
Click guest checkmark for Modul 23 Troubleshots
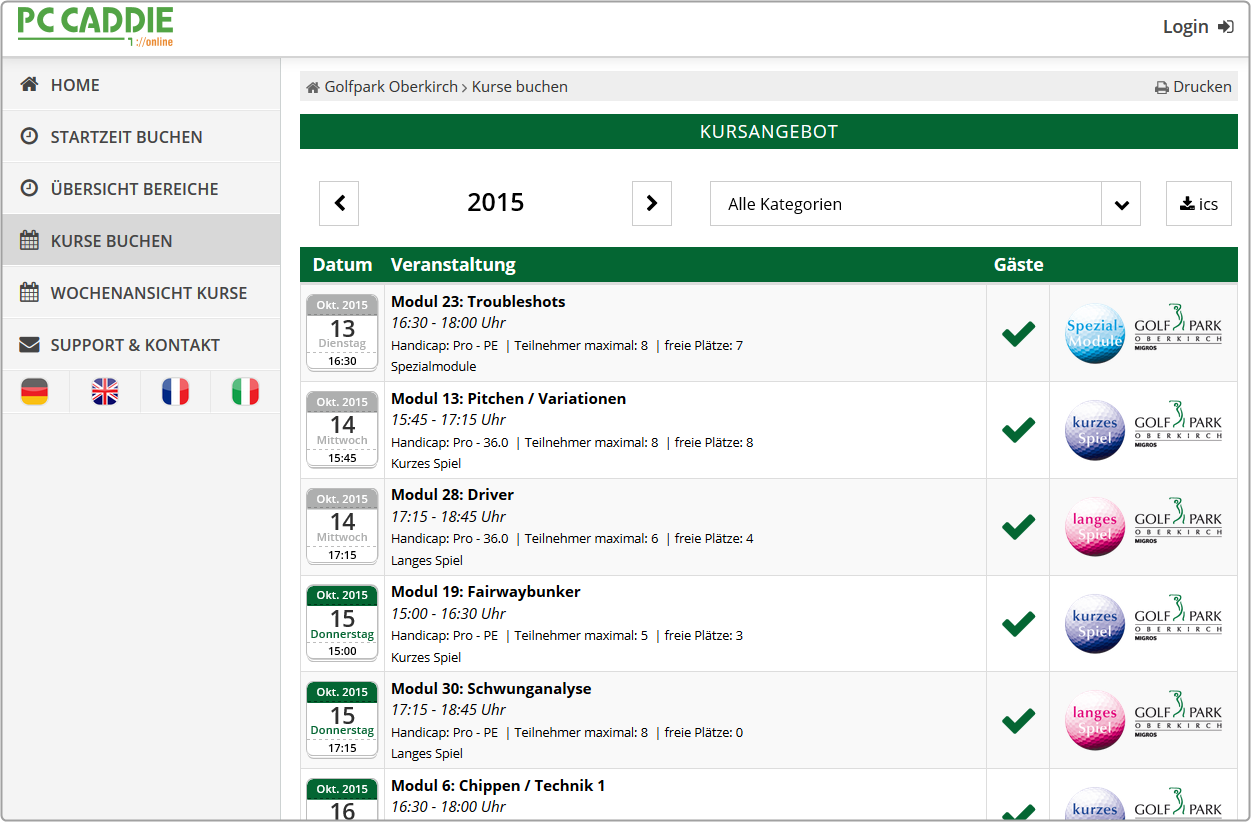pyautogui.click(x=1018, y=333)
